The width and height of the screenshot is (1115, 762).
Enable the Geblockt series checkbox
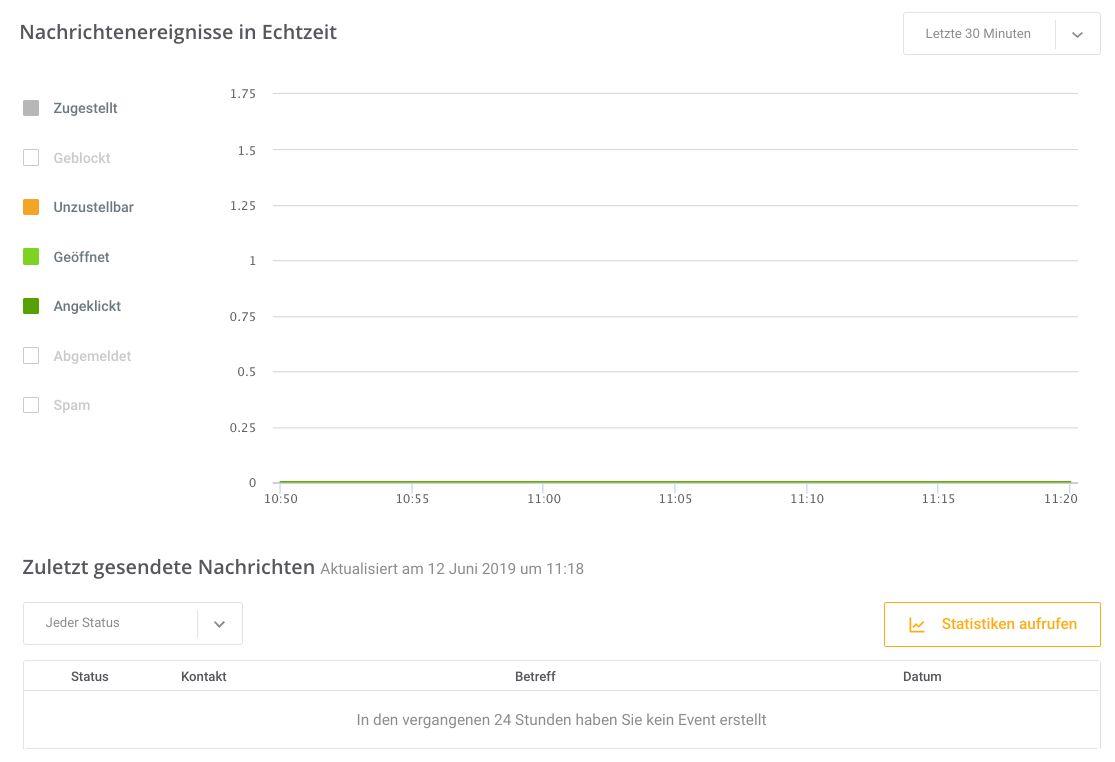point(31,158)
